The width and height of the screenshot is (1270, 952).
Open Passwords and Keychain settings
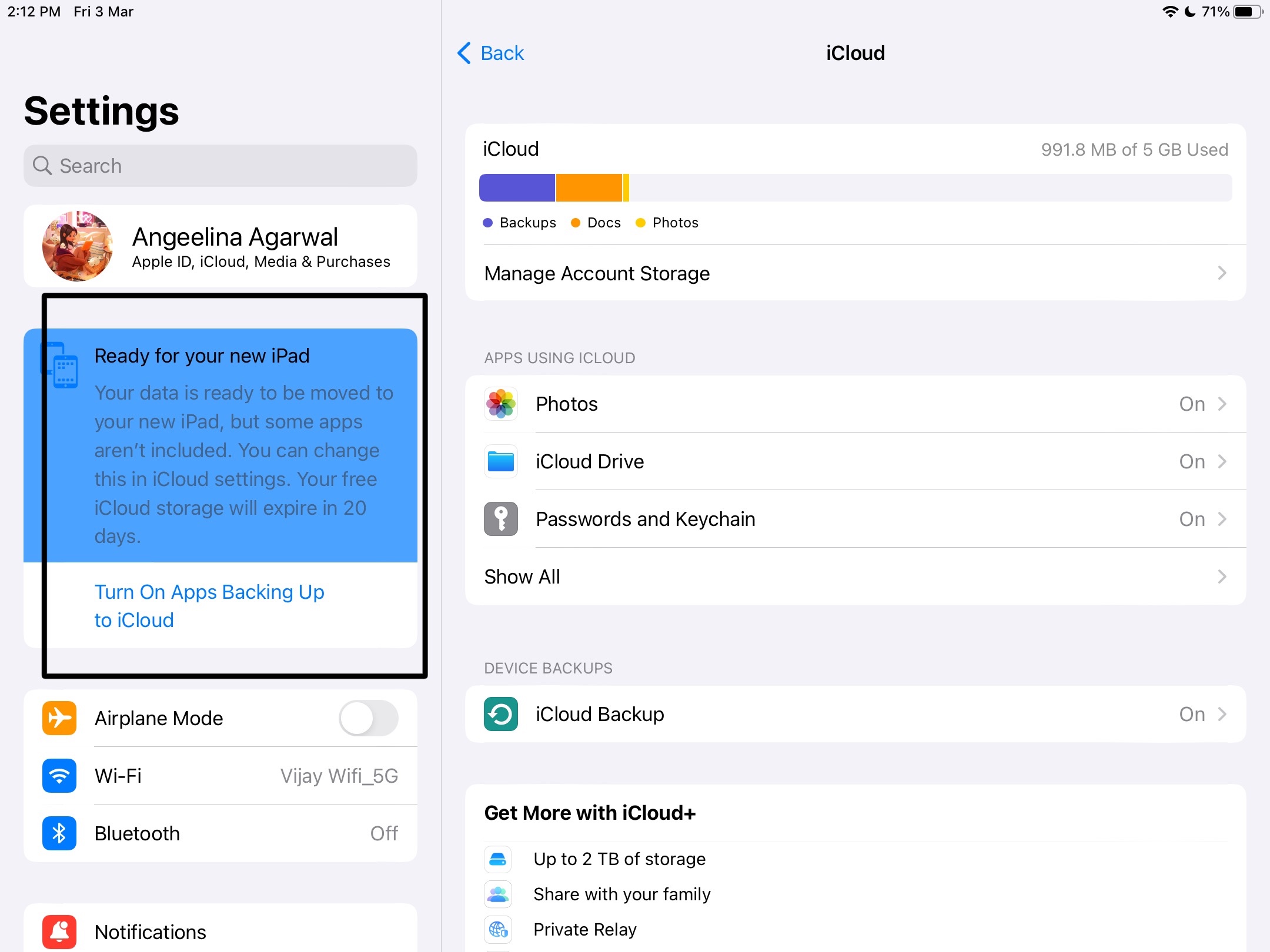pyautogui.click(x=855, y=518)
